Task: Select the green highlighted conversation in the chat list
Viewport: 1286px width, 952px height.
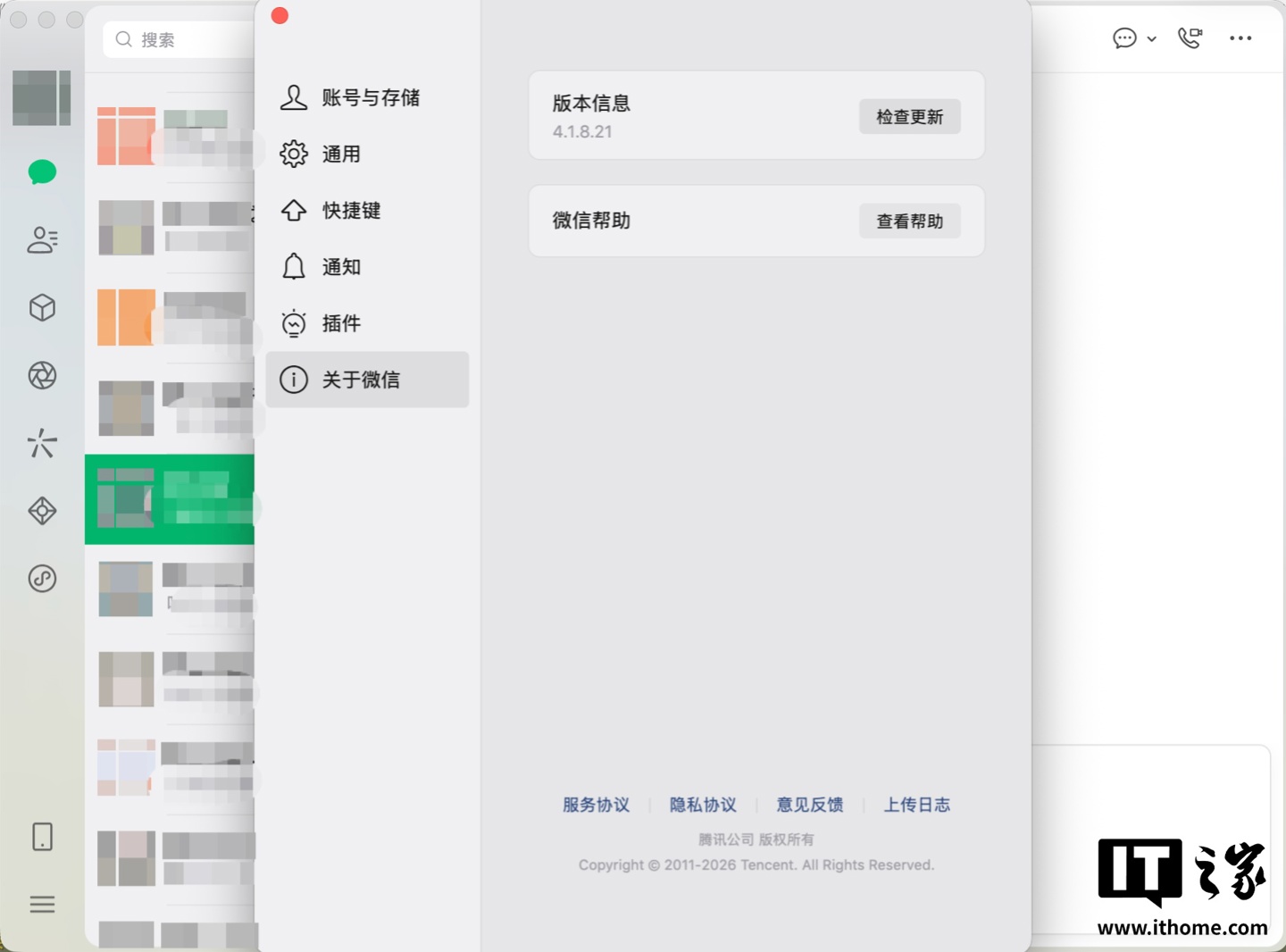Action: coord(170,499)
